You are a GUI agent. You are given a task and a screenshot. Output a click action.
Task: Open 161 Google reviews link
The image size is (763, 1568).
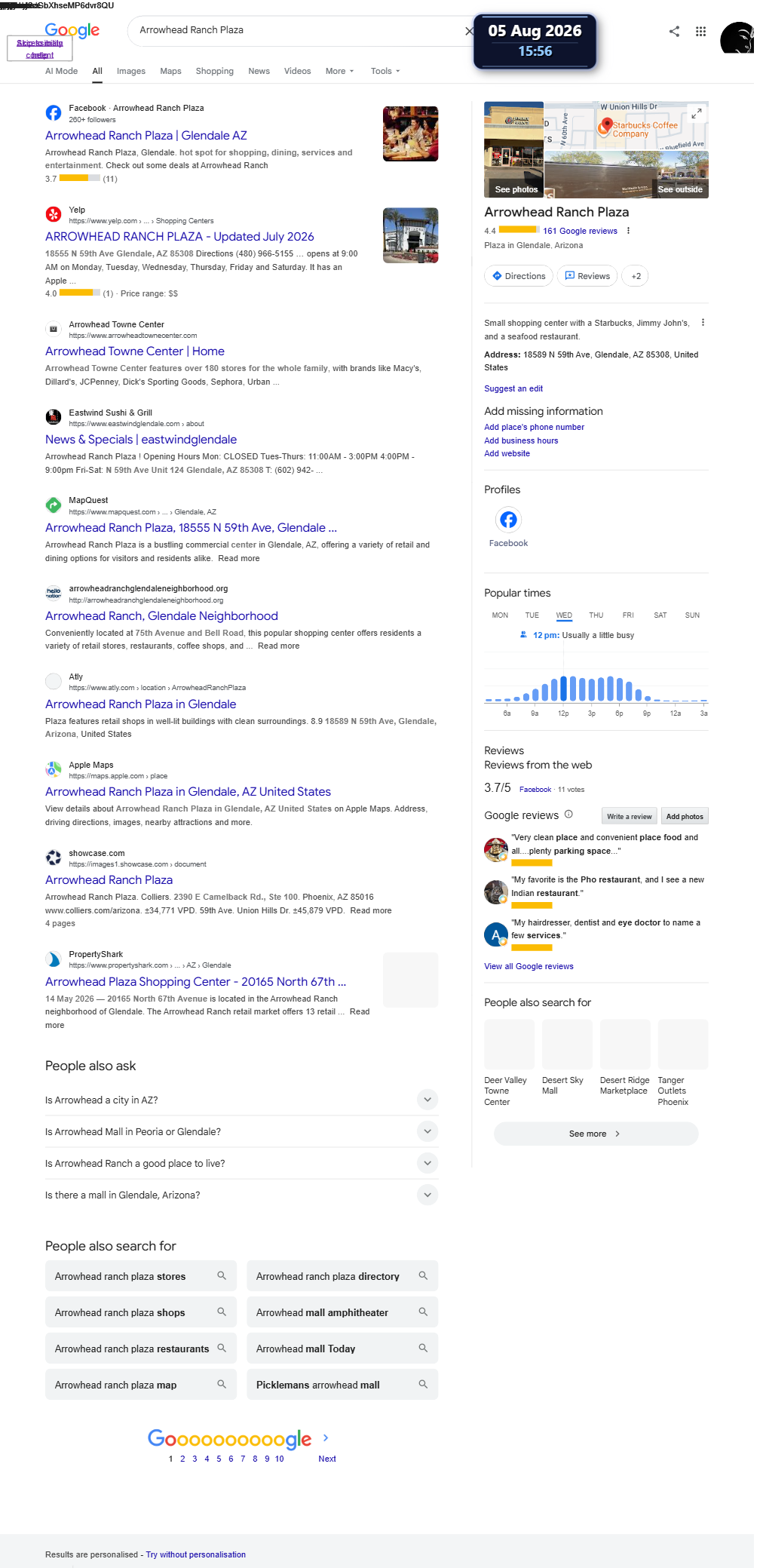pyautogui.click(x=580, y=232)
